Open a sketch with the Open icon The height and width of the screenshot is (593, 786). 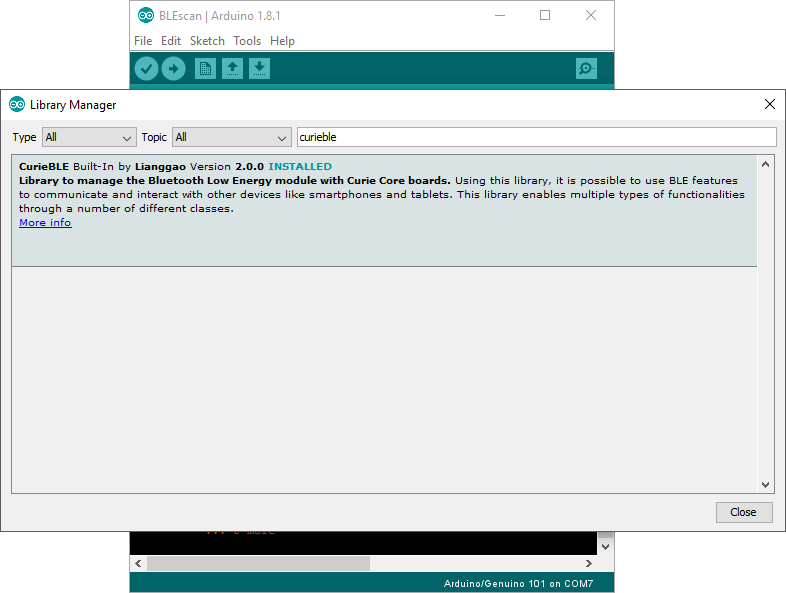tap(232, 69)
